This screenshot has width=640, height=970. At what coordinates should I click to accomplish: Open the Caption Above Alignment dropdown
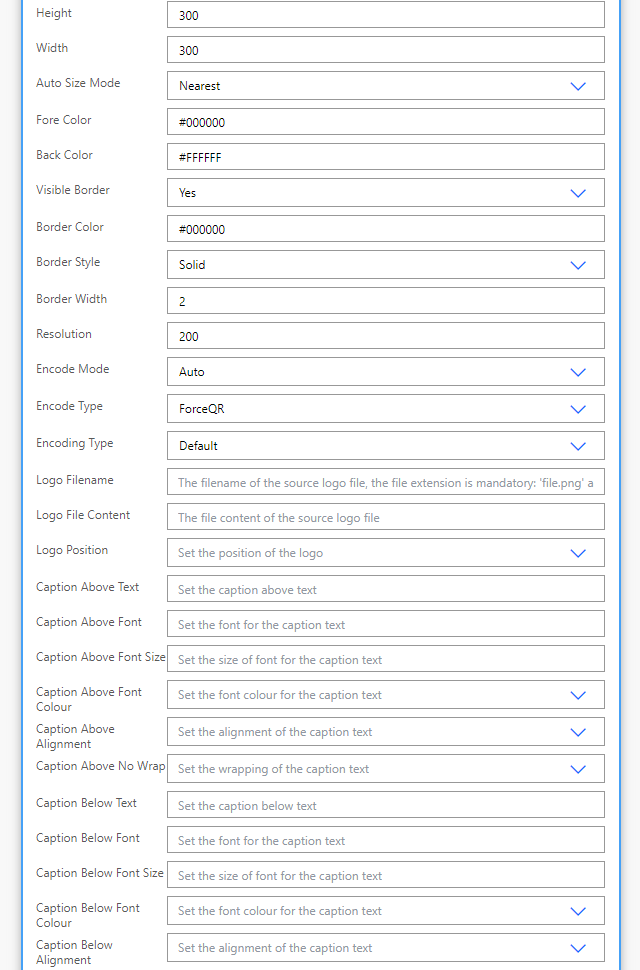click(x=578, y=731)
